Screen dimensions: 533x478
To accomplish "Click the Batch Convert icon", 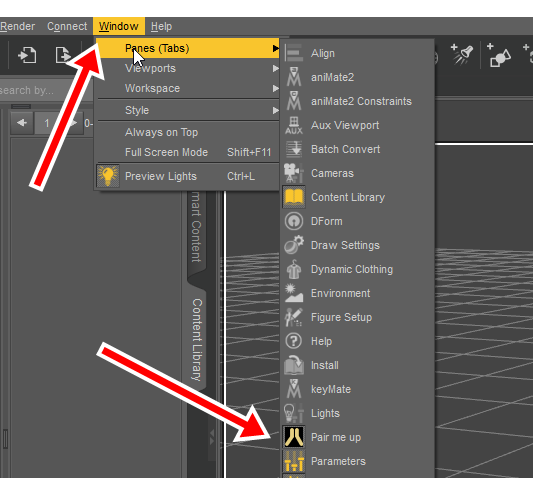I will (294, 149).
